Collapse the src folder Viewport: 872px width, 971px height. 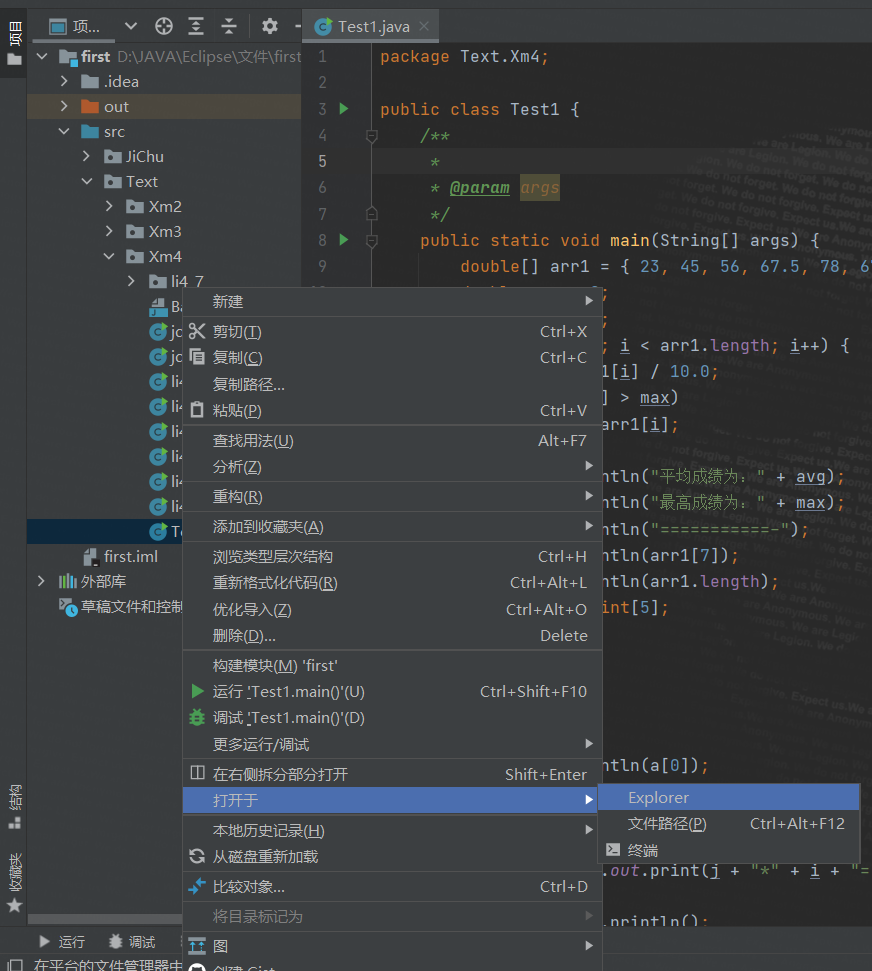(x=64, y=131)
